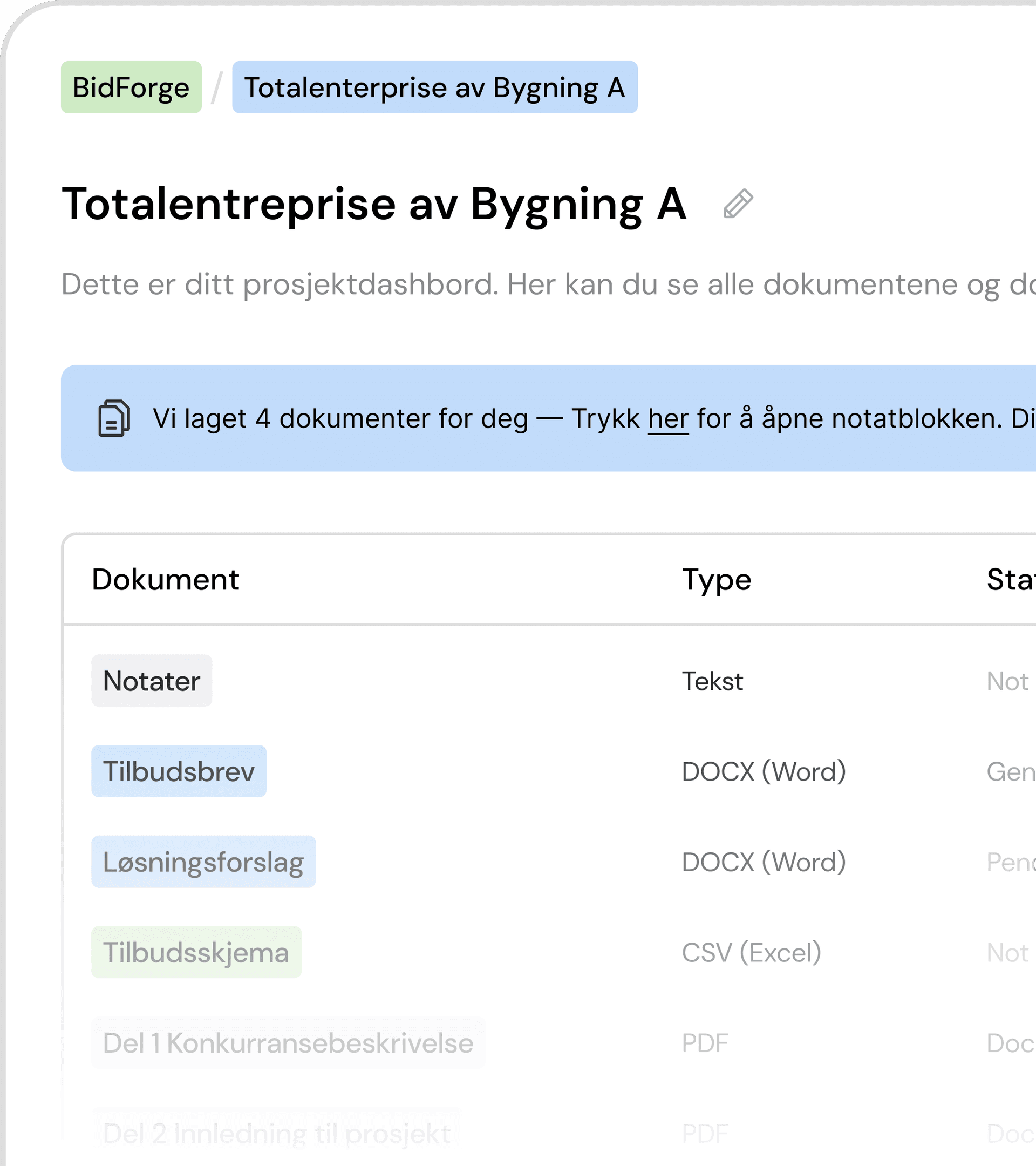Image resolution: width=1036 pixels, height=1166 pixels.
Task: Click the project title heading text
Action: point(374,204)
